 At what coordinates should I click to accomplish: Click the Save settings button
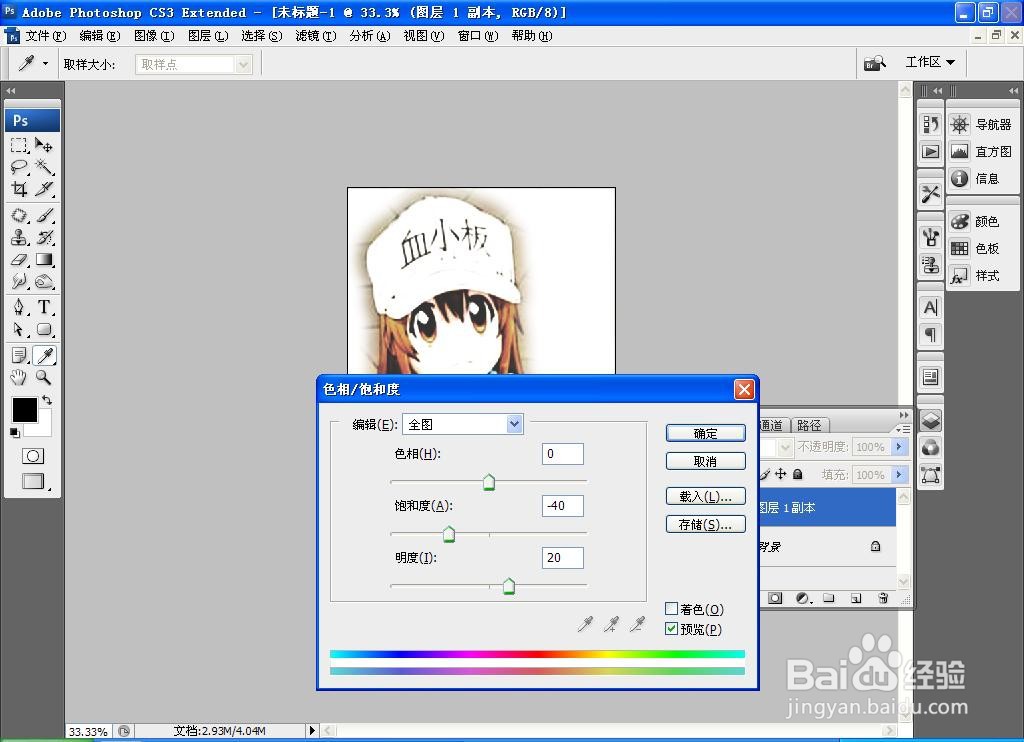pos(705,524)
